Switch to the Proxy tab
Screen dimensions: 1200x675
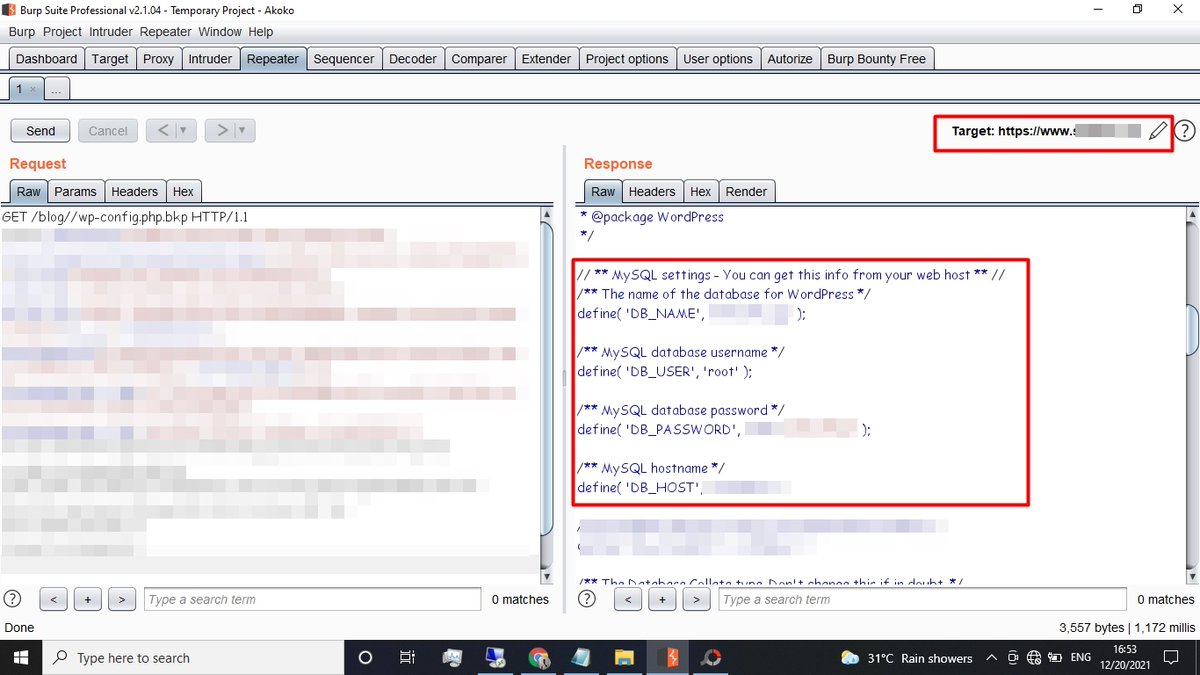point(158,59)
